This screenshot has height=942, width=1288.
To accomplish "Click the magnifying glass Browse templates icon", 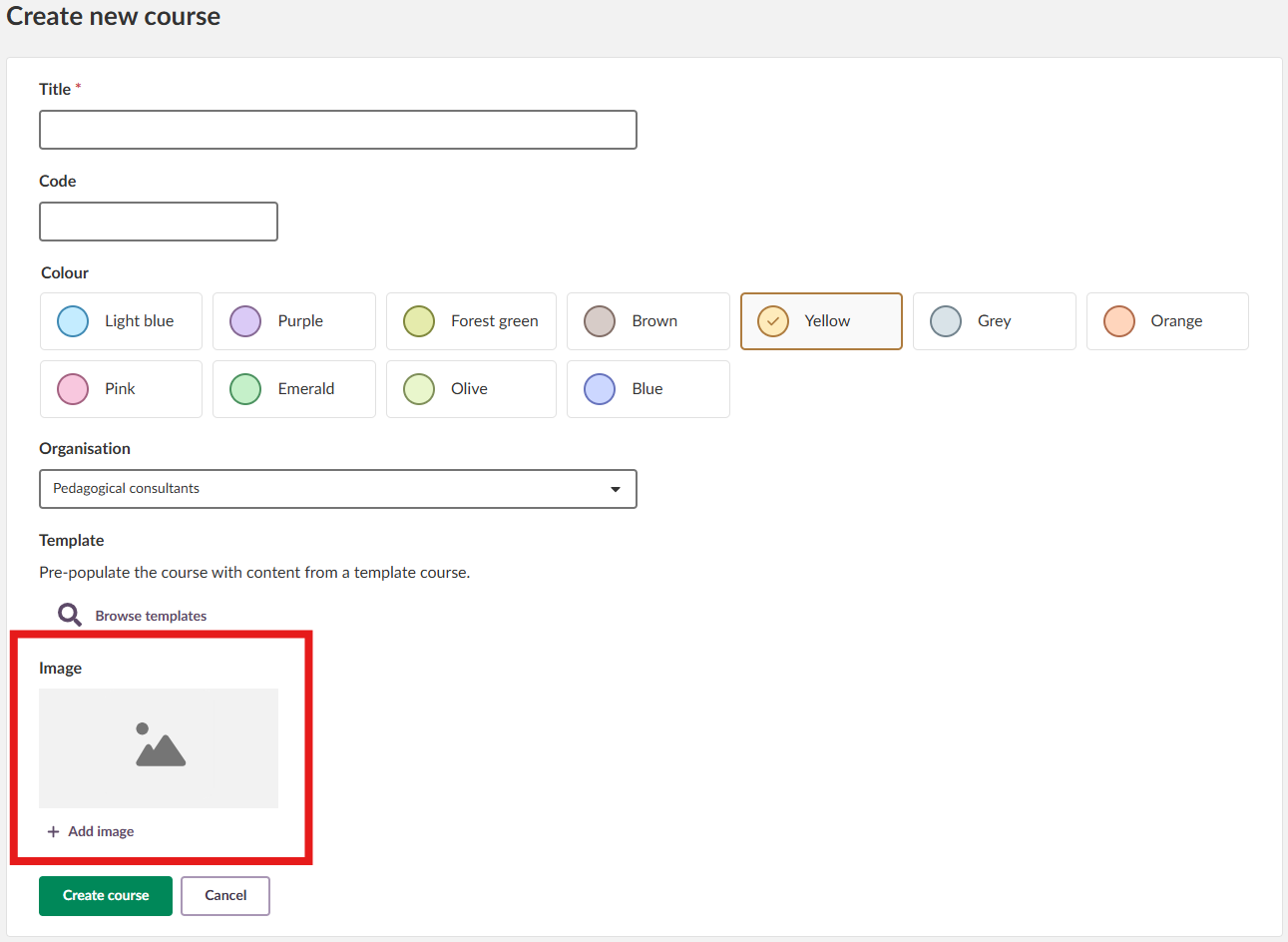I will 70,615.
